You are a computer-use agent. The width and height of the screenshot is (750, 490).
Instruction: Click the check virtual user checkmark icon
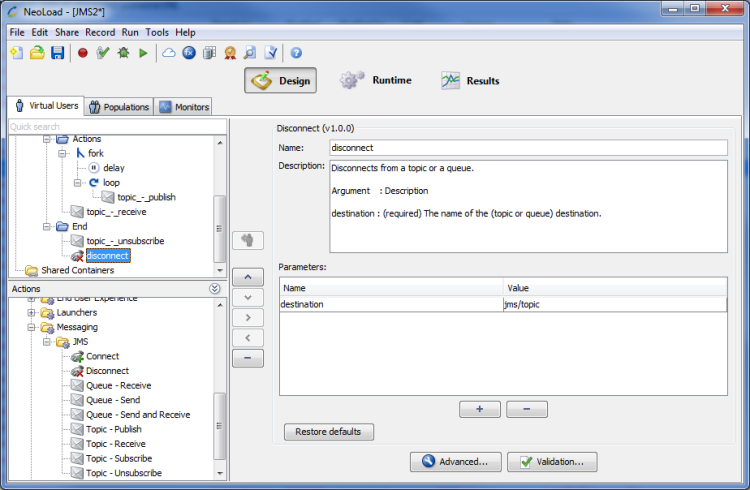coord(103,52)
